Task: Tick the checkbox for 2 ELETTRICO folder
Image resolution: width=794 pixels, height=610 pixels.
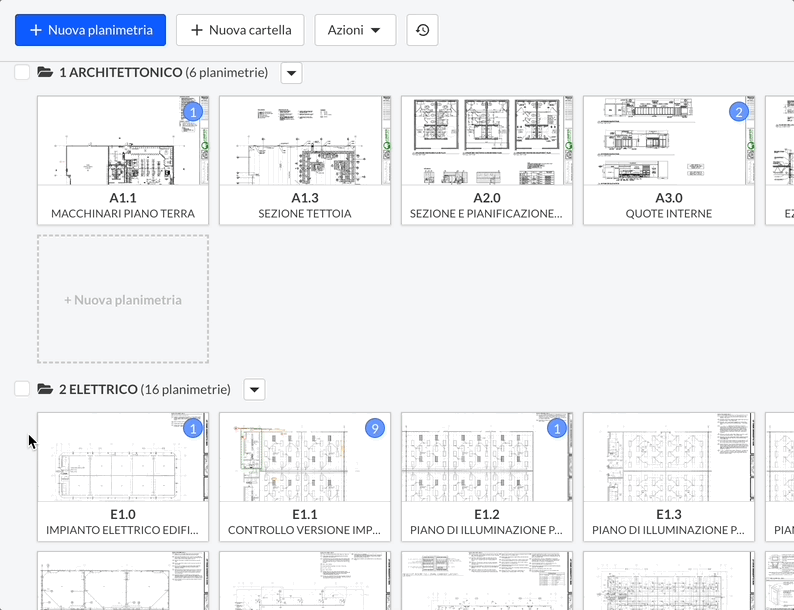Action: tap(22, 389)
